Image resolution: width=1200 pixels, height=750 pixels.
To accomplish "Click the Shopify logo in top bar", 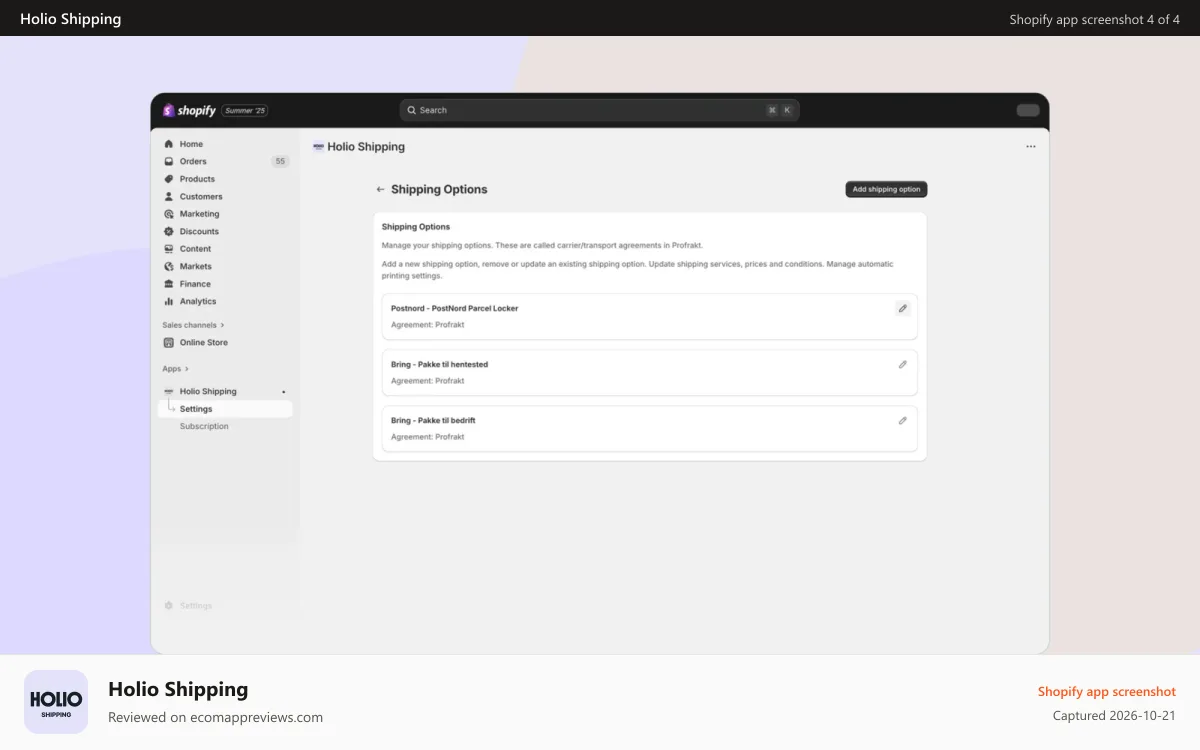I will click(x=189, y=110).
